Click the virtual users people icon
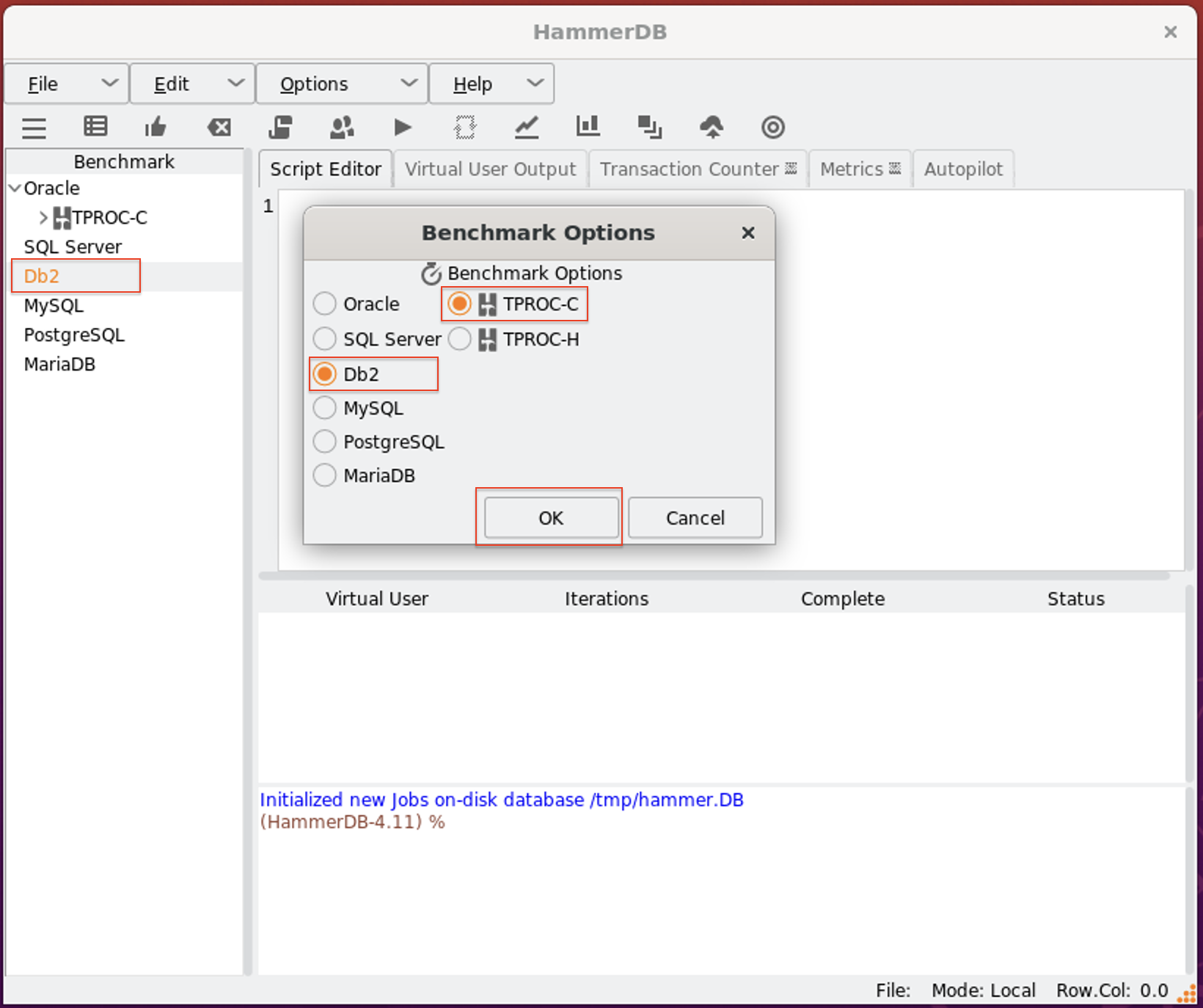This screenshot has width=1203, height=1008. point(342,127)
